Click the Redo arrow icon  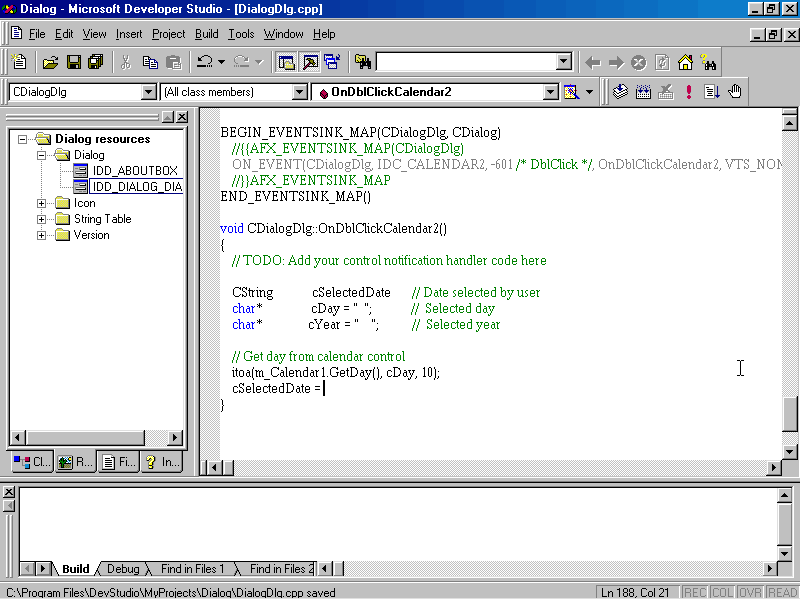pos(241,62)
